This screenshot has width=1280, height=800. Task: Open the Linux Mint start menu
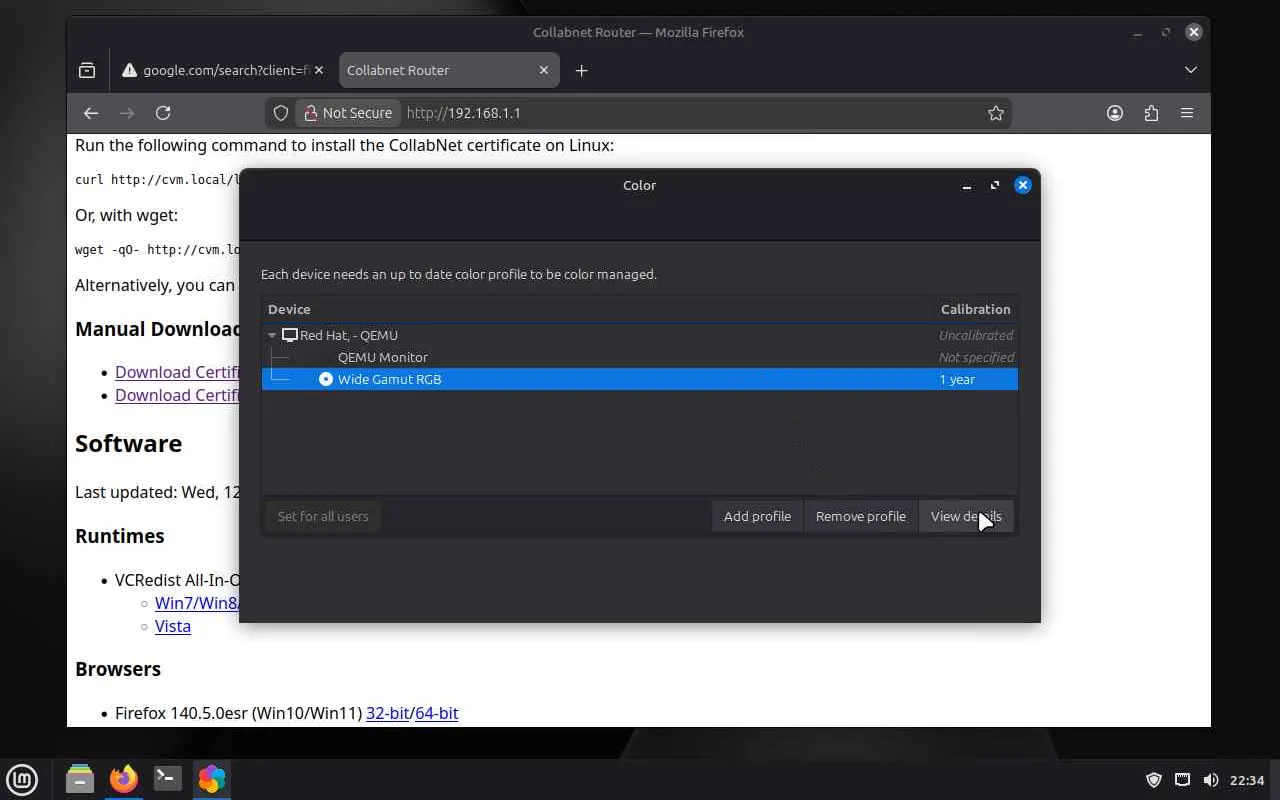tap(22, 779)
